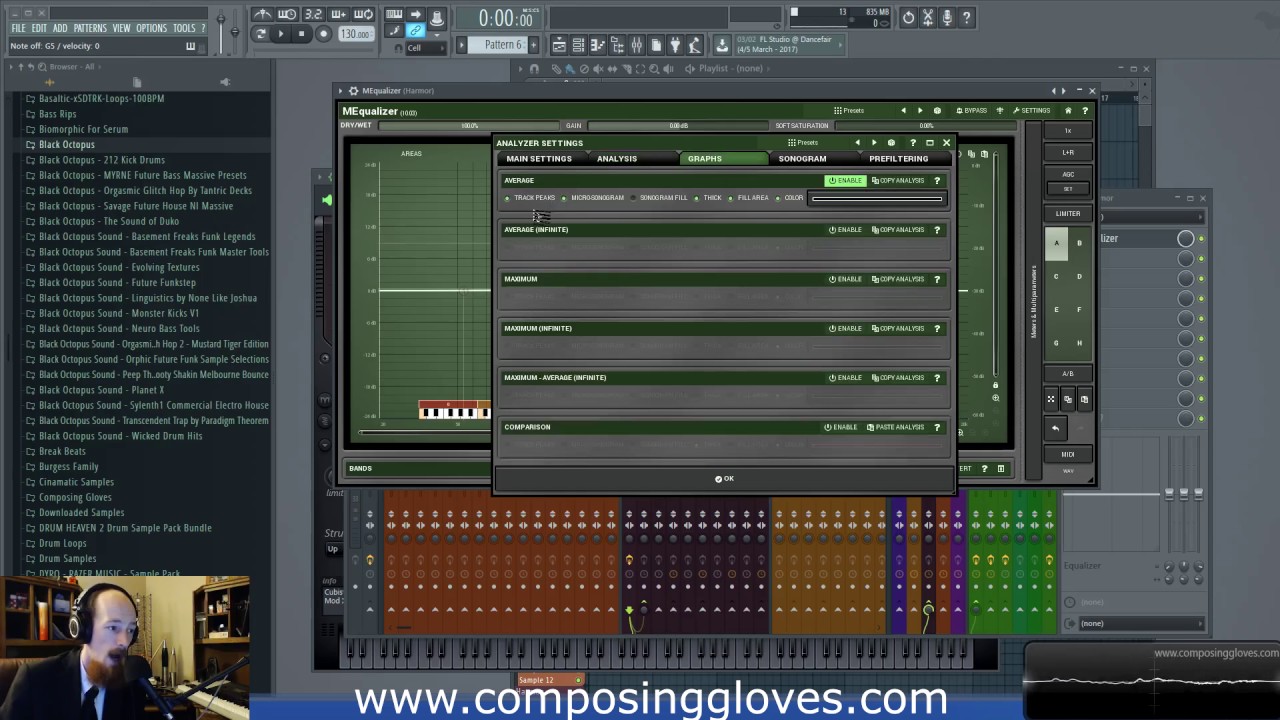Viewport: 1280px width, 720px height.
Task: Load next preset in Analyzer Settings
Action: pyautogui.click(x=874, y=143)
